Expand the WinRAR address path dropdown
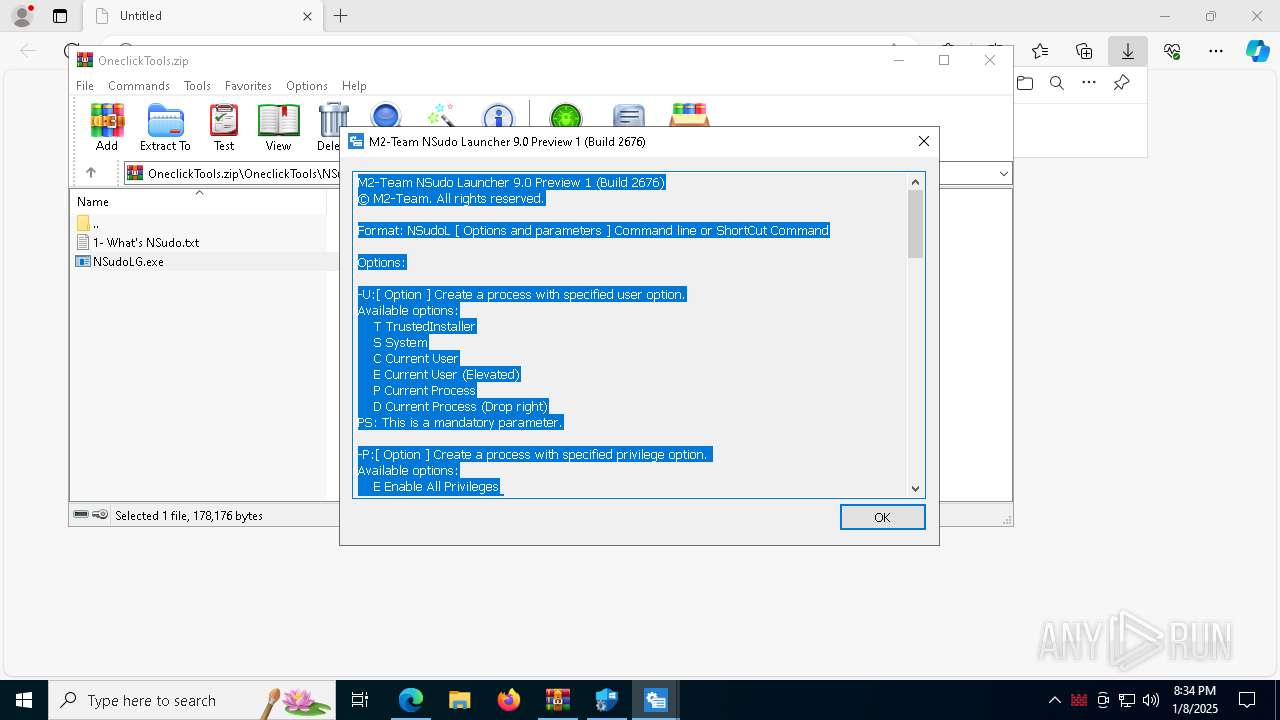This screenshot has width=1280, height=720. (1003, 174)
